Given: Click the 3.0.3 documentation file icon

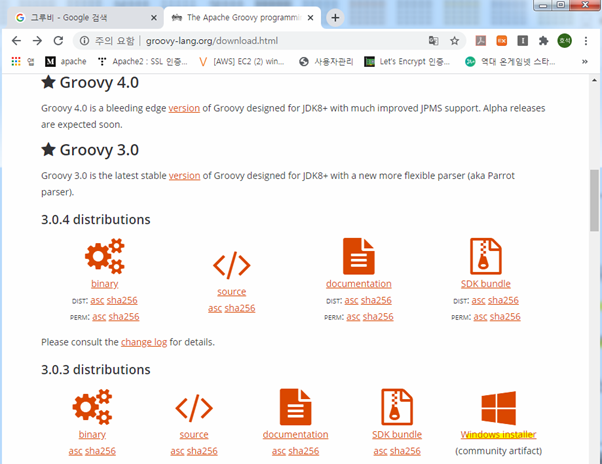Looking at the screenshot, I should [x=295, y=407].
